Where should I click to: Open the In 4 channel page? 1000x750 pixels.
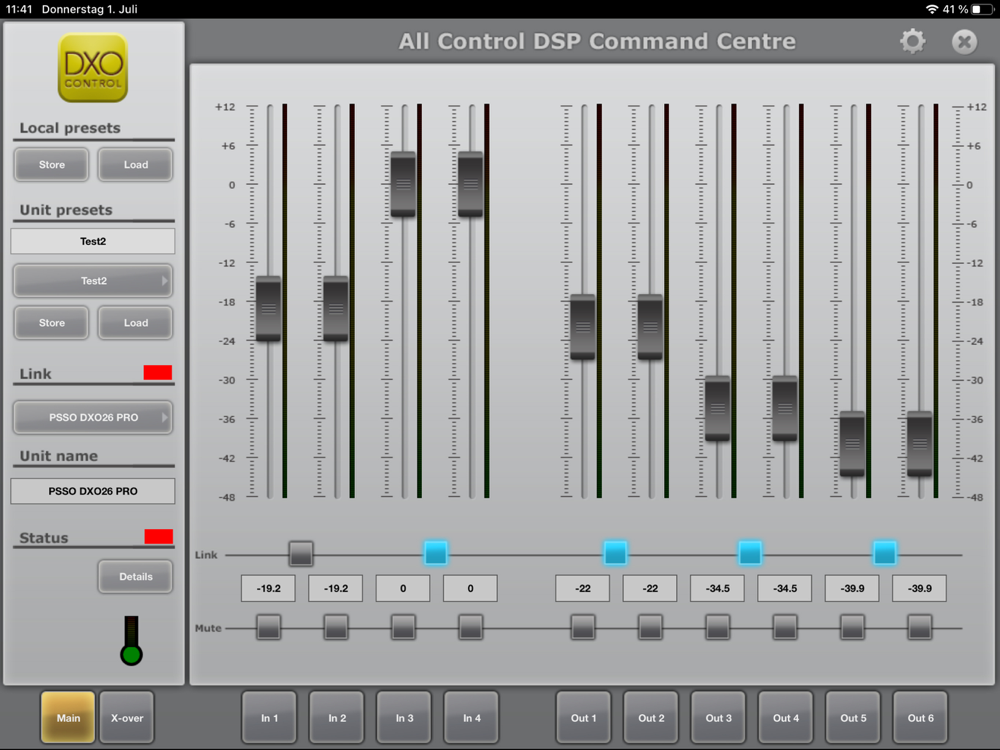[471, 717]
